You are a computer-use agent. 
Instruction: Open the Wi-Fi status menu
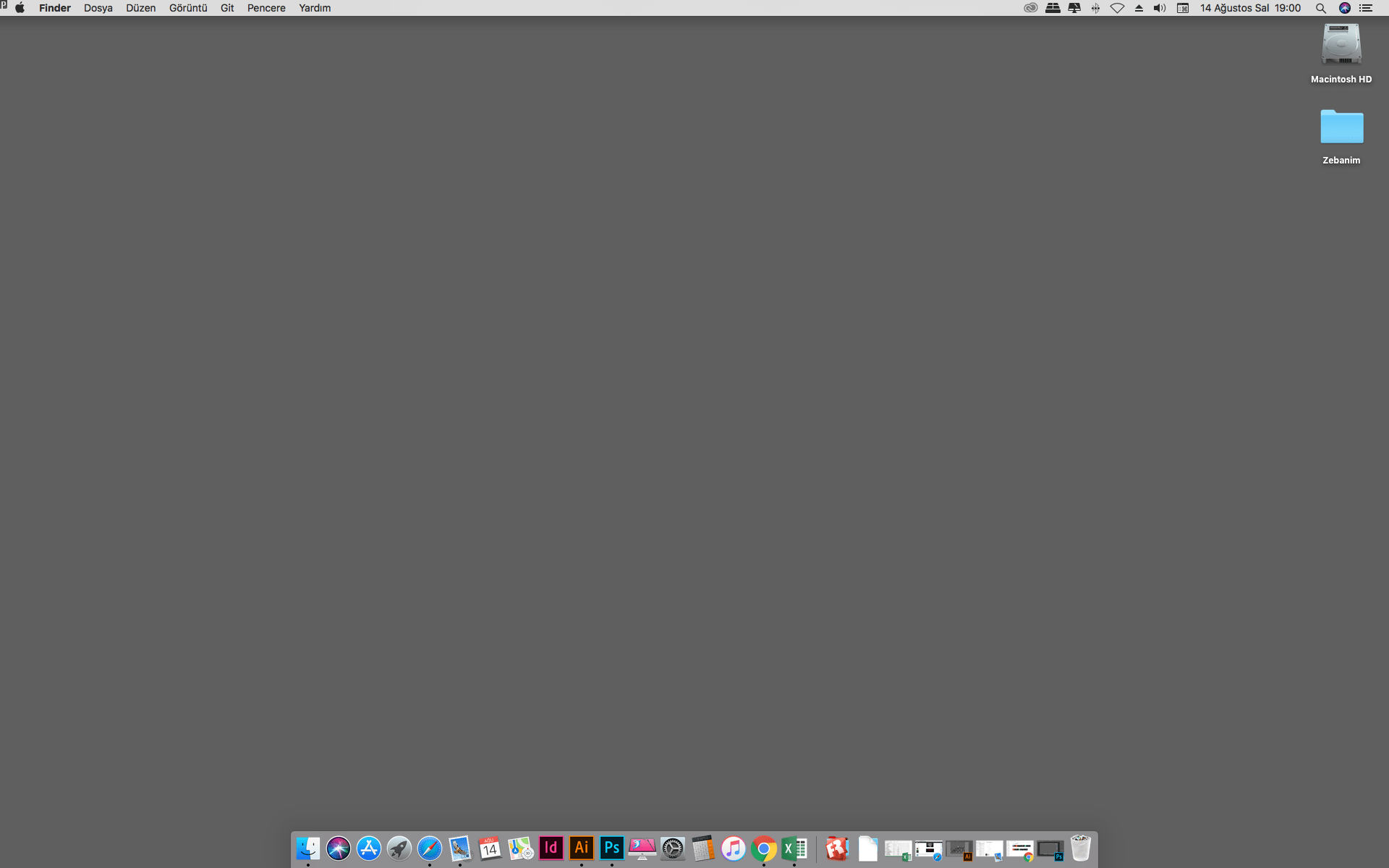(1117, 8)
